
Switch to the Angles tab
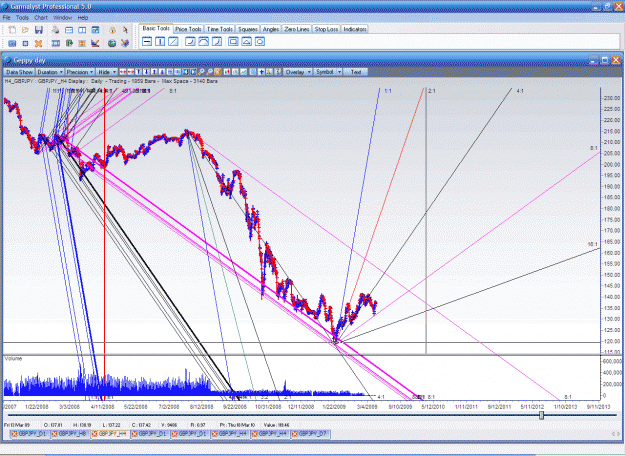pyautogui.click(x=271, y=29)
